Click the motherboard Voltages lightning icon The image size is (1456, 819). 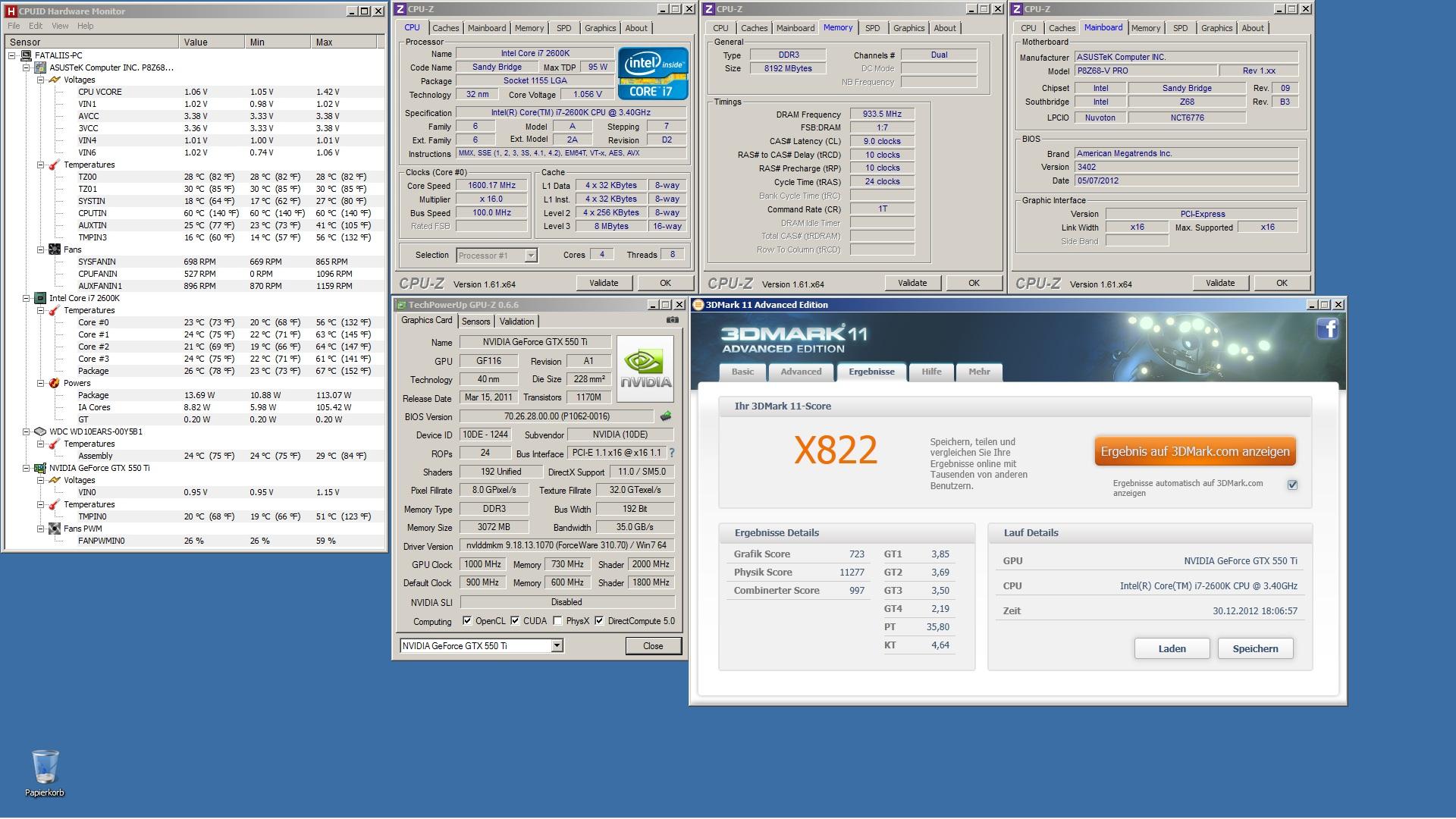pyautogui.click(x=55, y=80)
